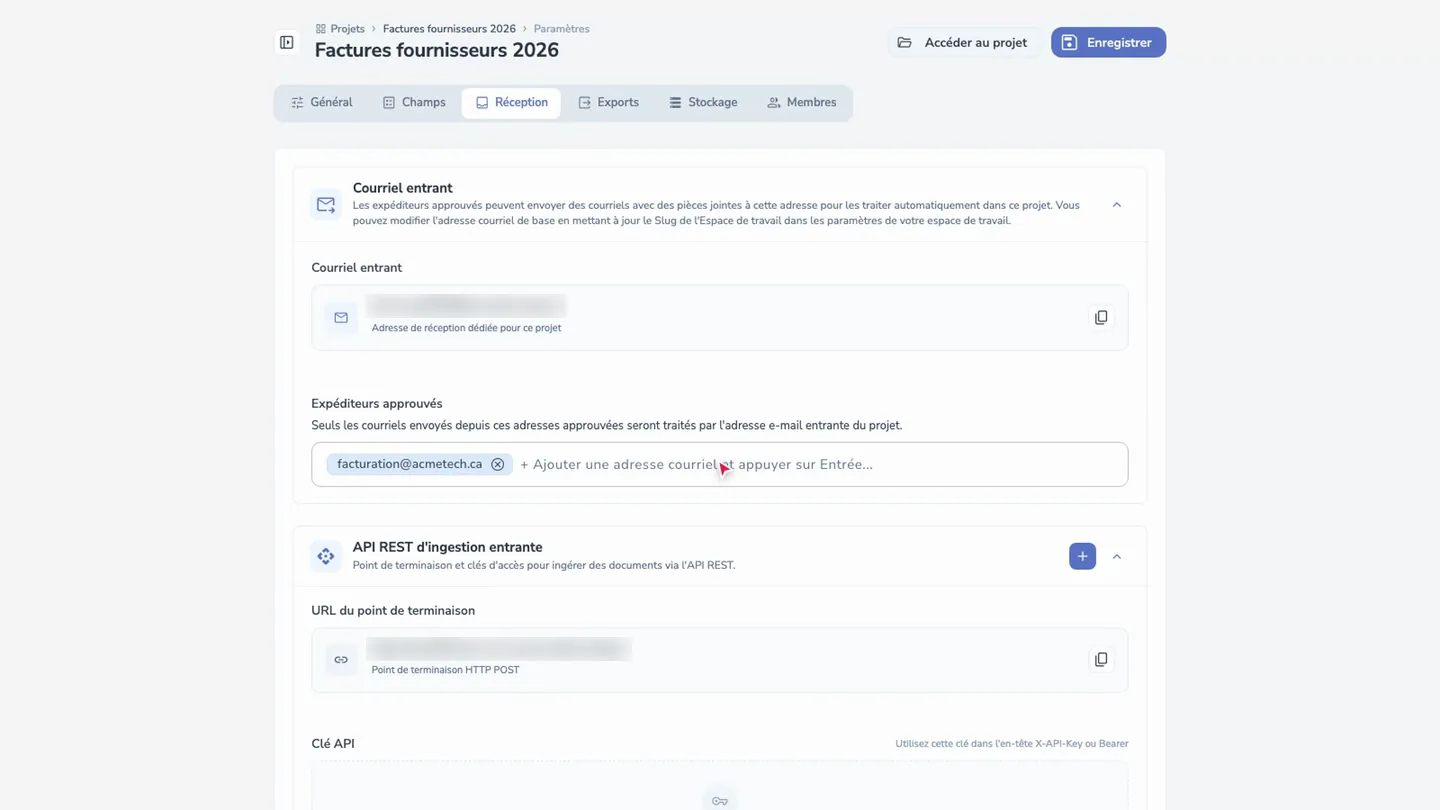Click the Courriel entrant mail icon header
1440x810 pixels.
tap(326, 205)
